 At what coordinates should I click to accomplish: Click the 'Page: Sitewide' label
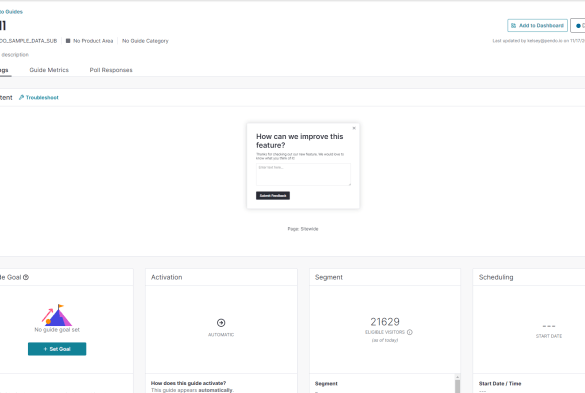[303, 229]
